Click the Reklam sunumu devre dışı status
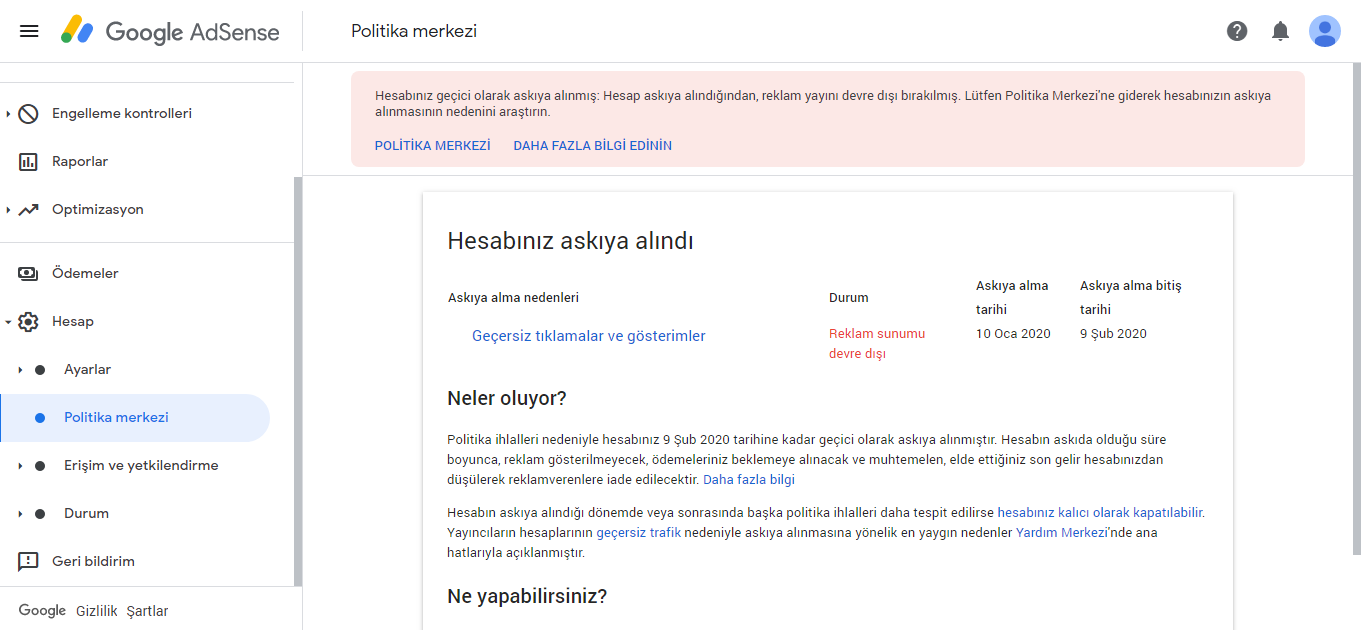 (x=877, y=343)
